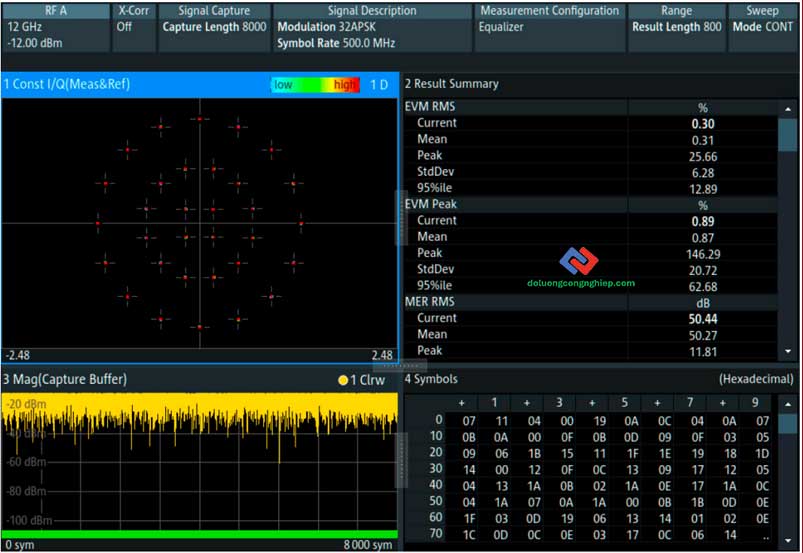The width and height of the screenshot is (803, 553).
Task: Select EVM Peak 95%ile value 62.68
Action: 703,287
